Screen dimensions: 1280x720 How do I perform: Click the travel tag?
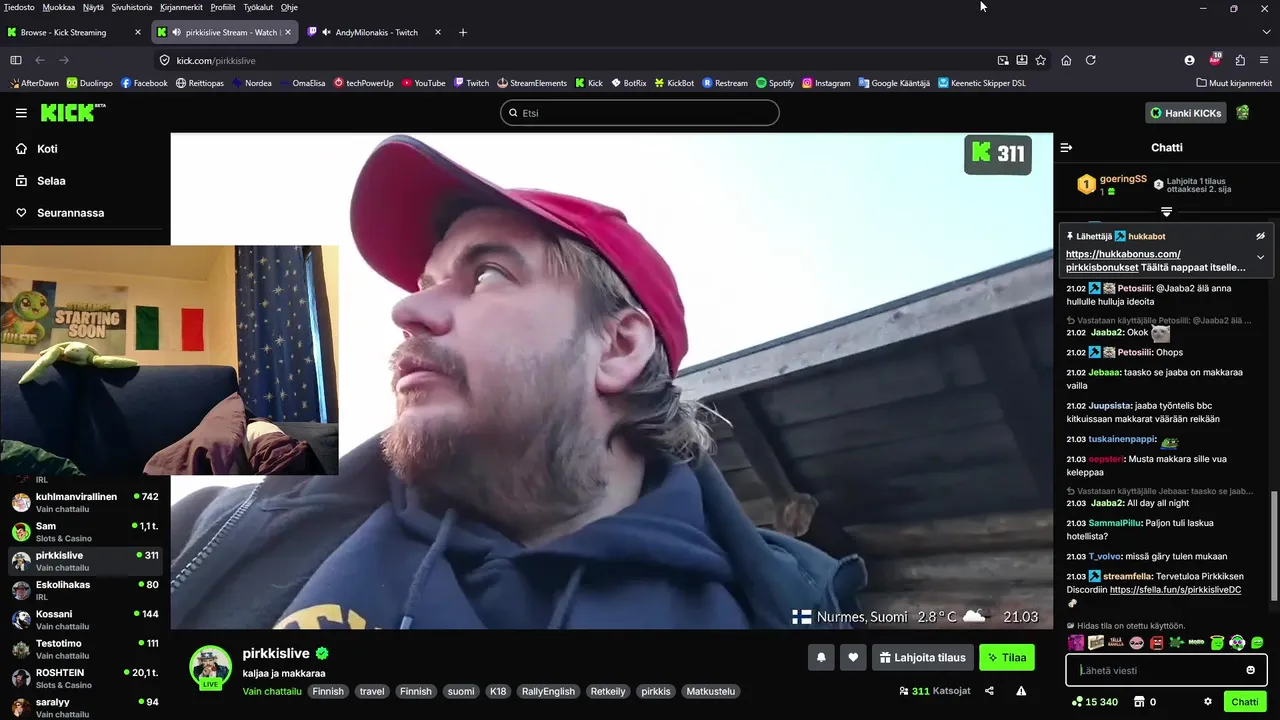(x=372, y=691)
